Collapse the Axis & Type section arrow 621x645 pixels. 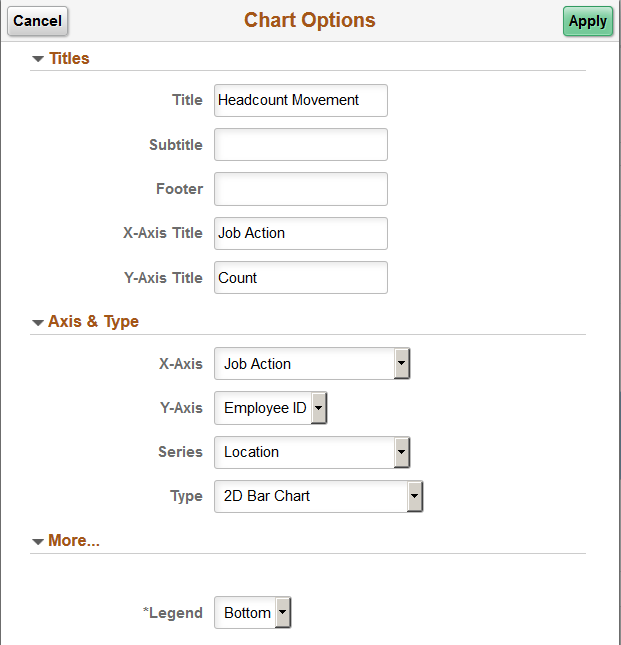coord(38,322)
